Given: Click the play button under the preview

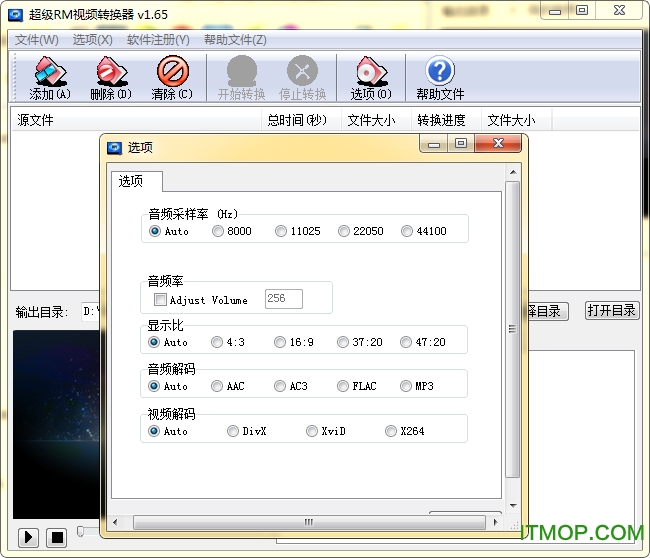Looking at the screenshot, I should click(28, 537).
